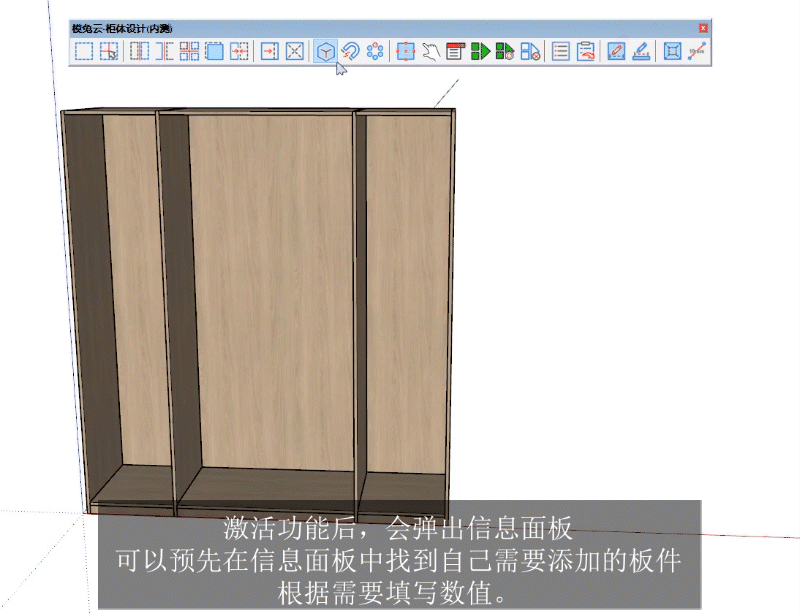Open the clipboard with red arrow icon
Viewport: 800px width, 614px height.
pyautogui.click(x=586, y=51)
